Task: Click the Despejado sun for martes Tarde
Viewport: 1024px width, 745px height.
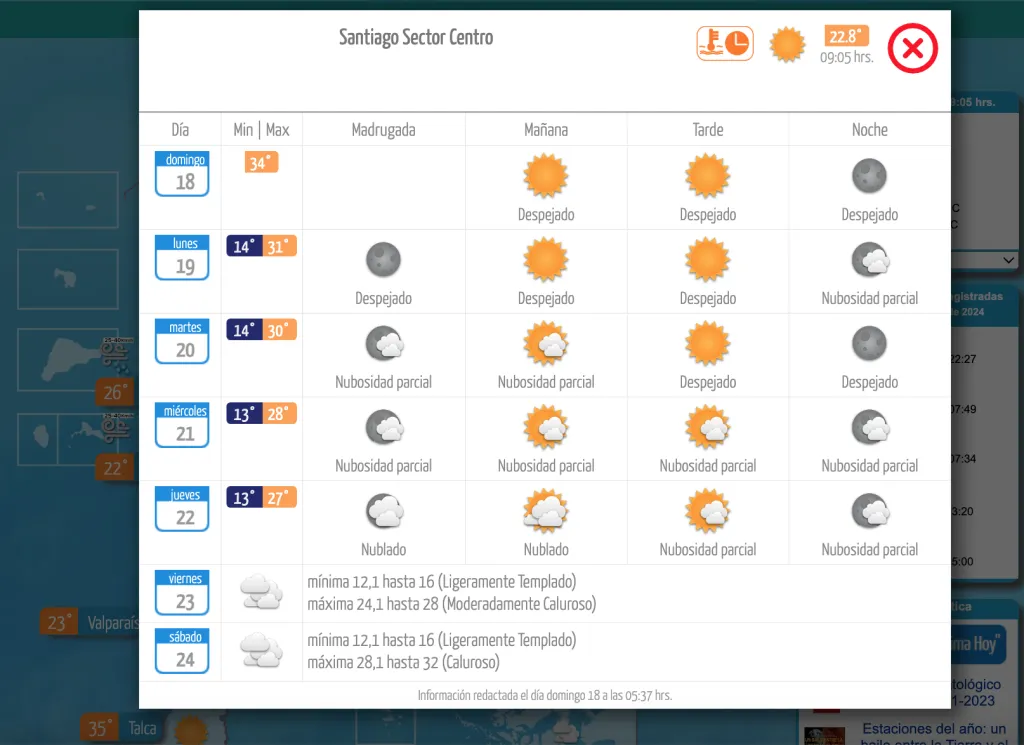Action: 707,343
